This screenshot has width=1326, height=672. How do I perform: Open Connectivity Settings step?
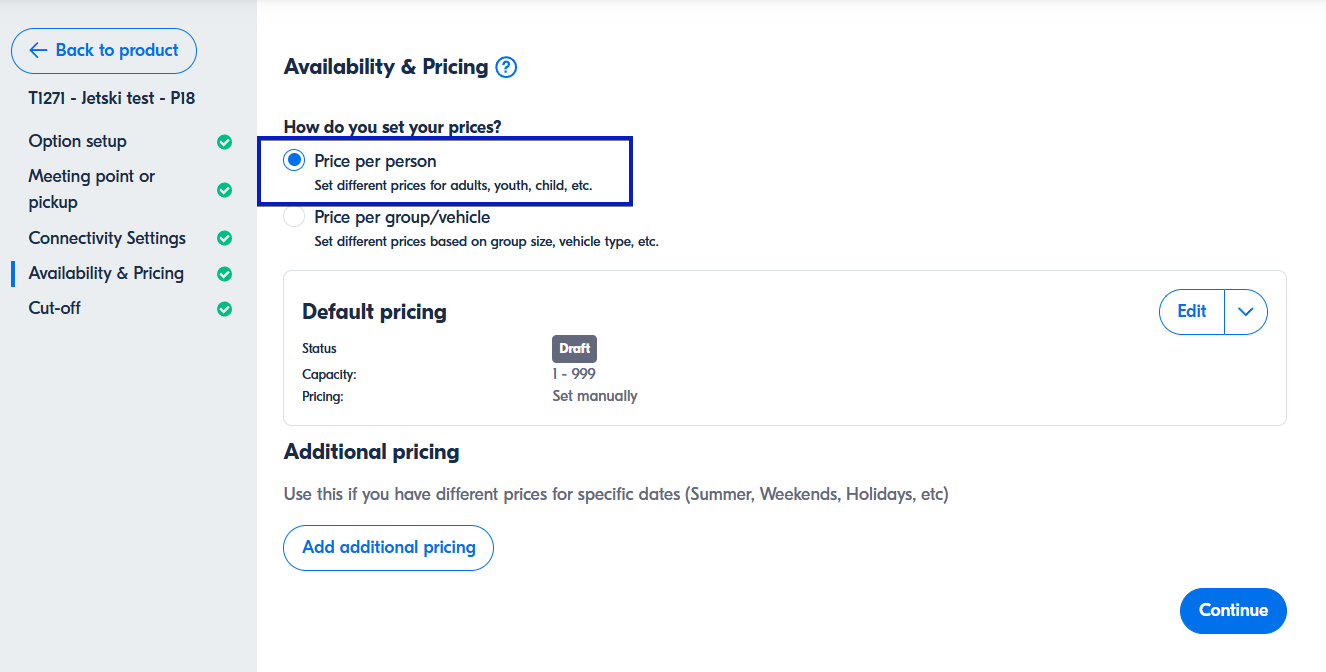[107, 238]
